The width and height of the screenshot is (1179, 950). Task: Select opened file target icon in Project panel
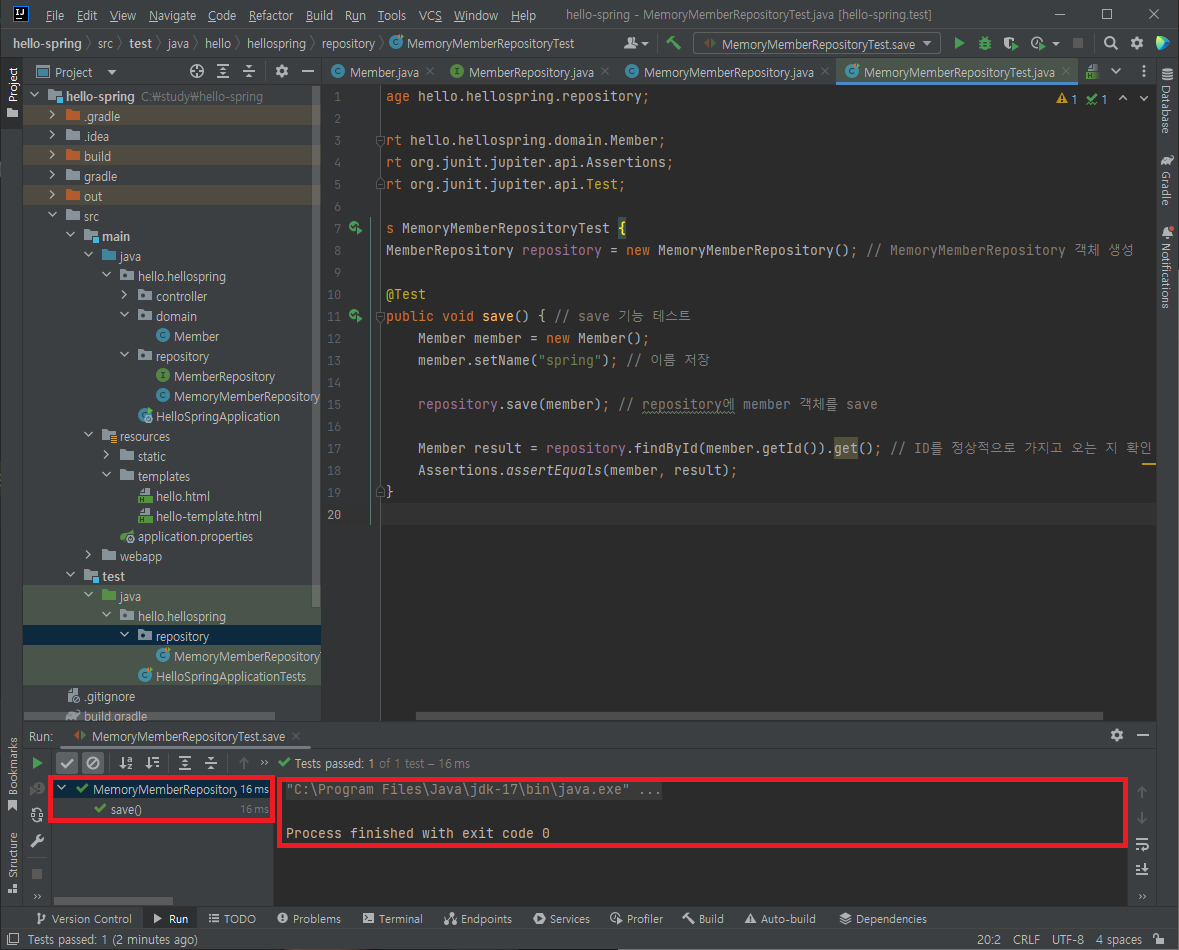197,71
